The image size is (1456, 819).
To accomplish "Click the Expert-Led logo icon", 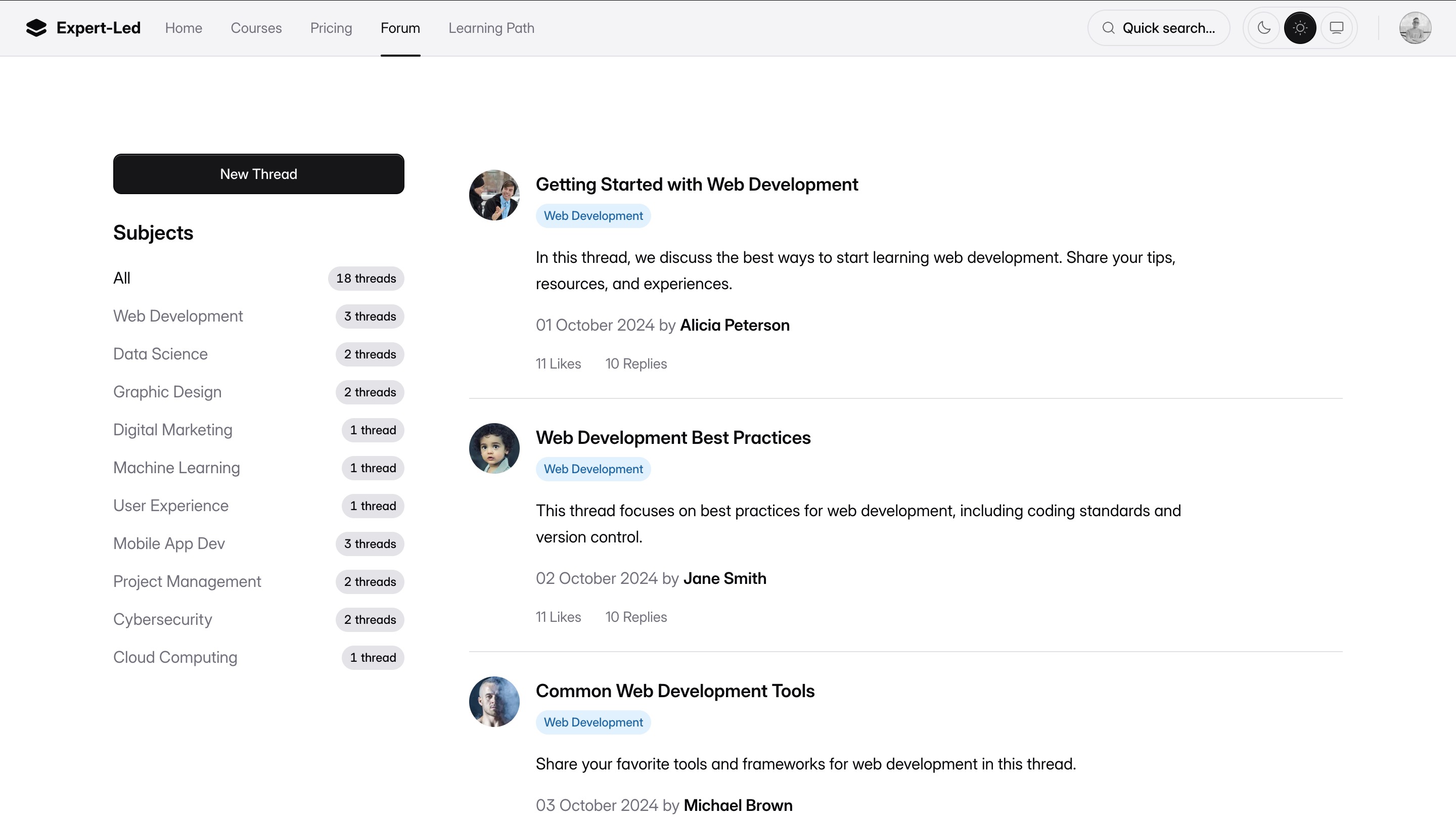I will pyautogui.click(x=36, y=28).
